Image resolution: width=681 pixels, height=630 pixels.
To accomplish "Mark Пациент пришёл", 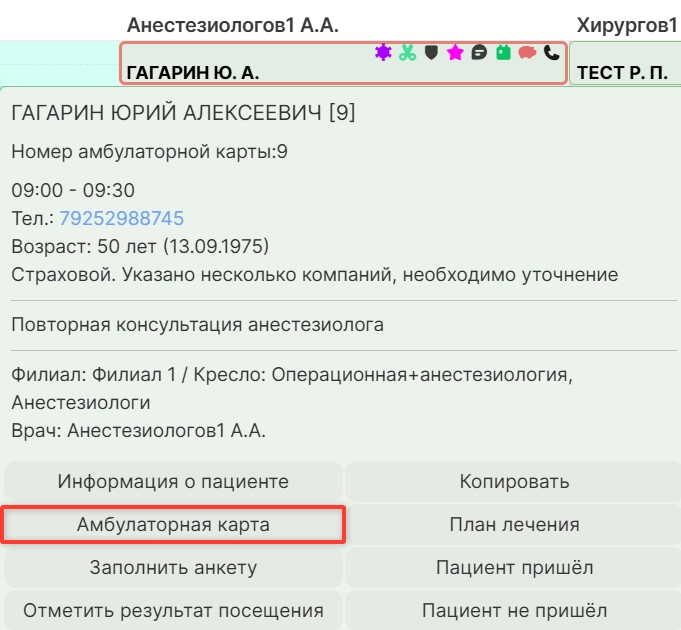I will pyautogui.click(x=514, y=568).
